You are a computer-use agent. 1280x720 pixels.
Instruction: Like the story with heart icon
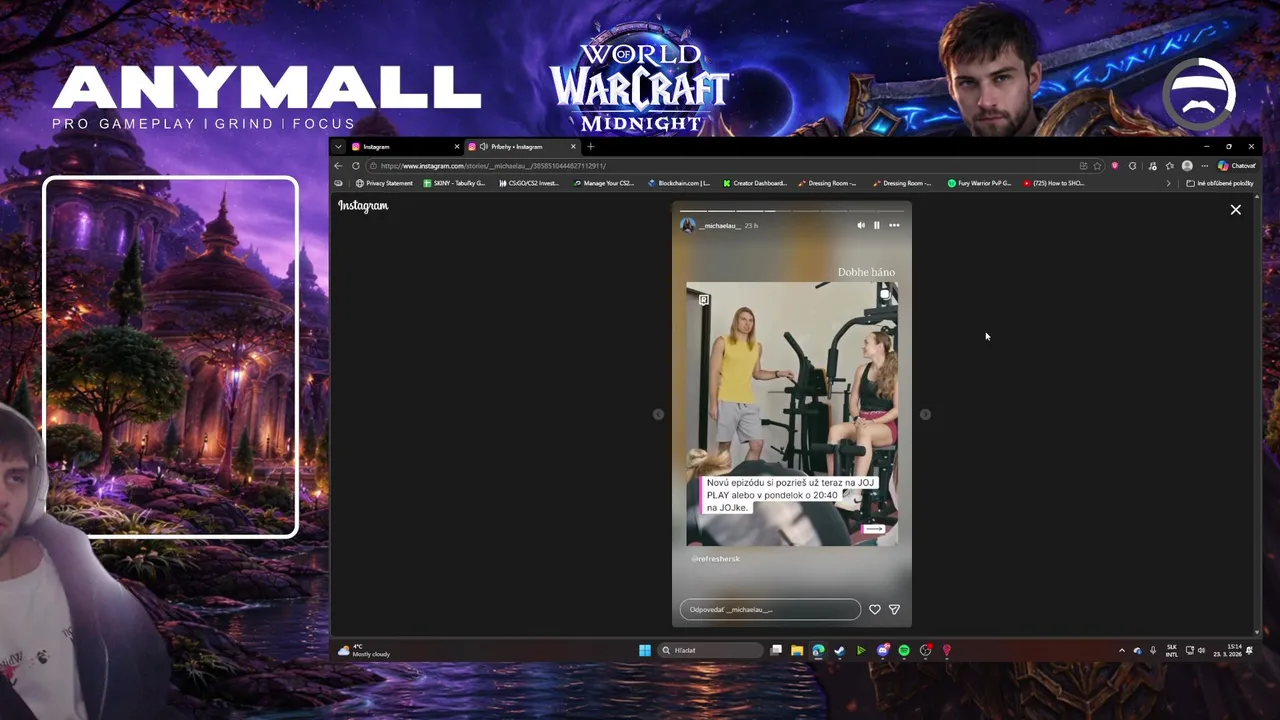[x=875, y=609]
